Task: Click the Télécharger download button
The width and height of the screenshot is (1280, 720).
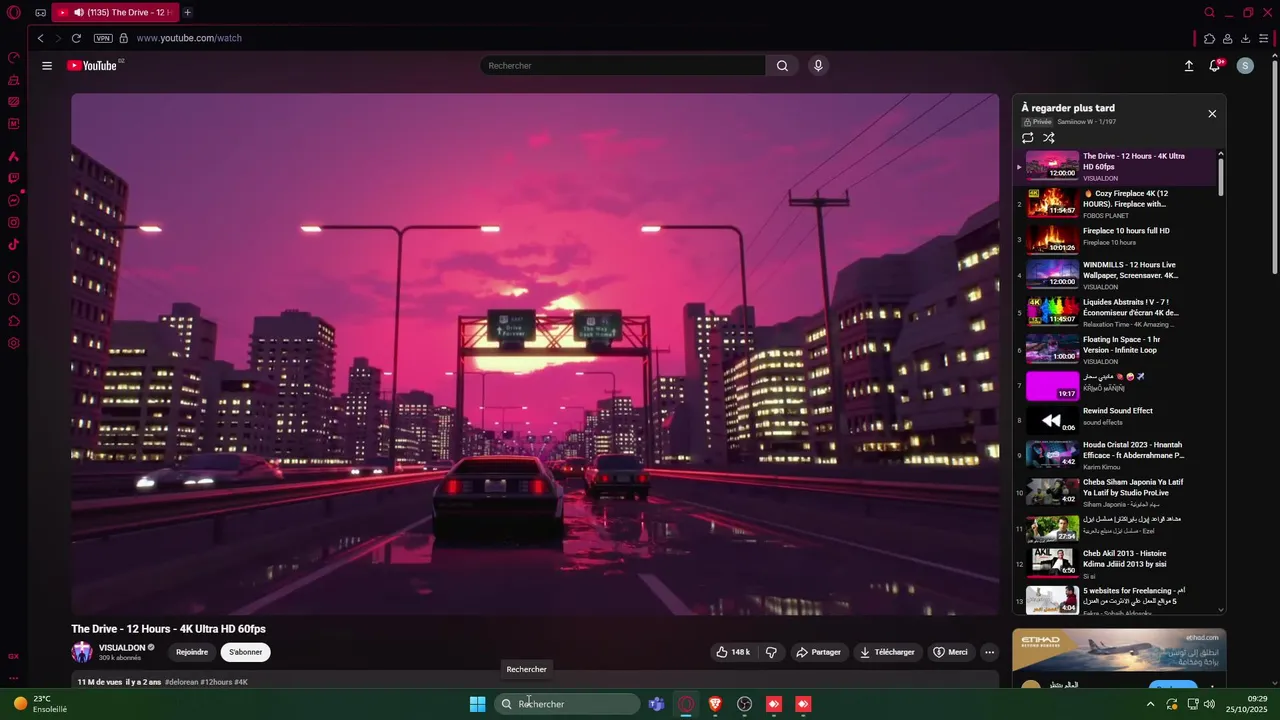Action: (x=887, y=652)
